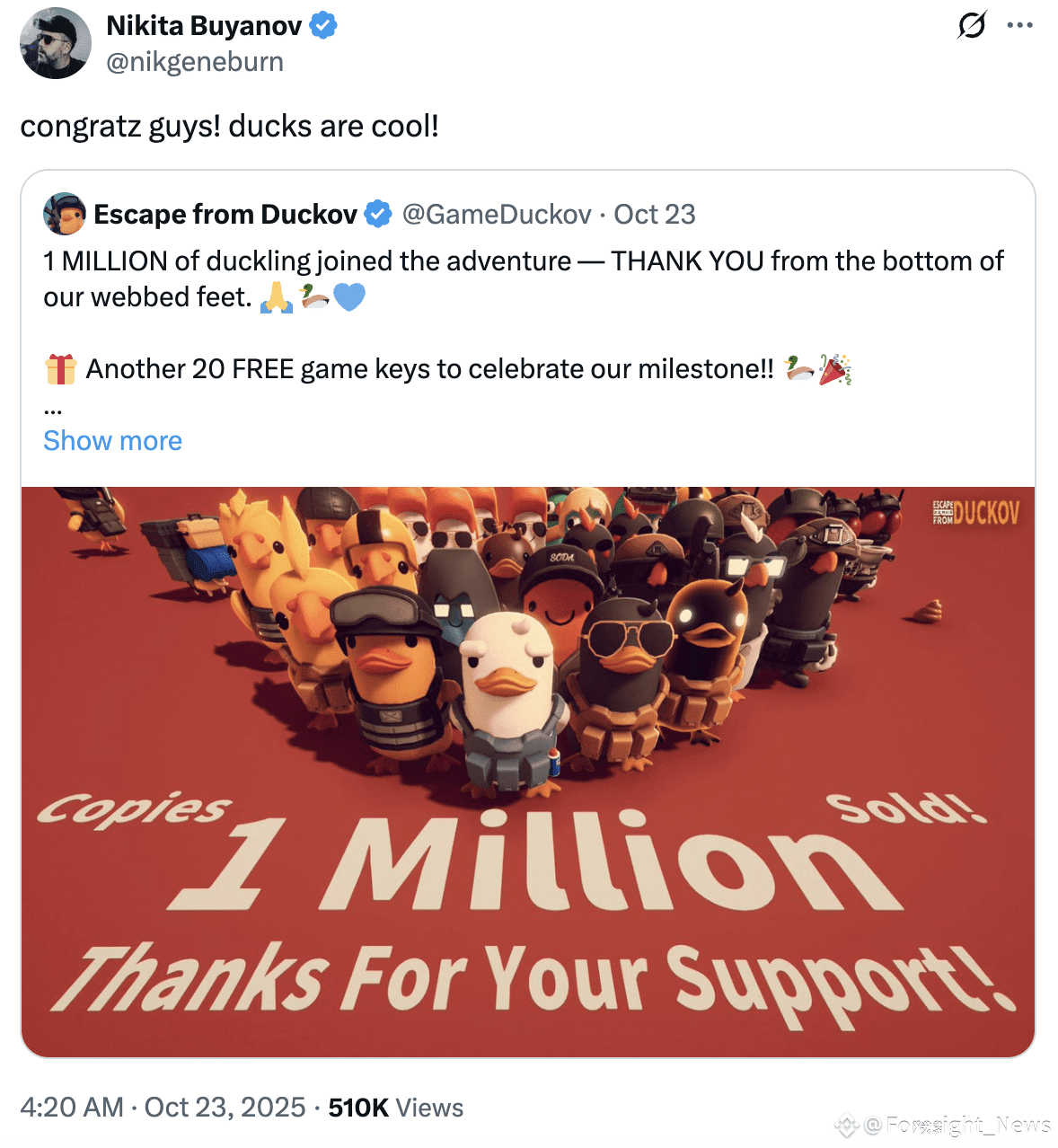Click the post timestamp 4:20 AM · Oct 23, 2025
Screen dimensions: 1058x1148
pyautogui.click(x=163, y=1108)
